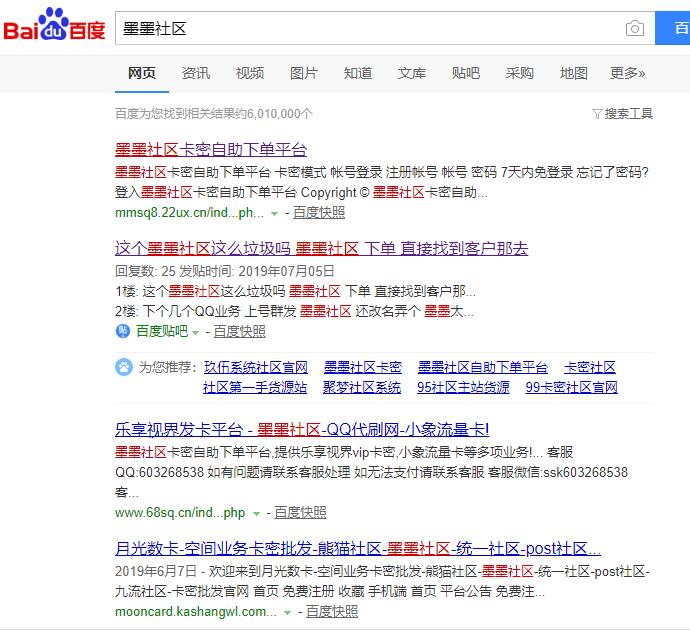Click suggestion 99卡密社区官网

572,388
